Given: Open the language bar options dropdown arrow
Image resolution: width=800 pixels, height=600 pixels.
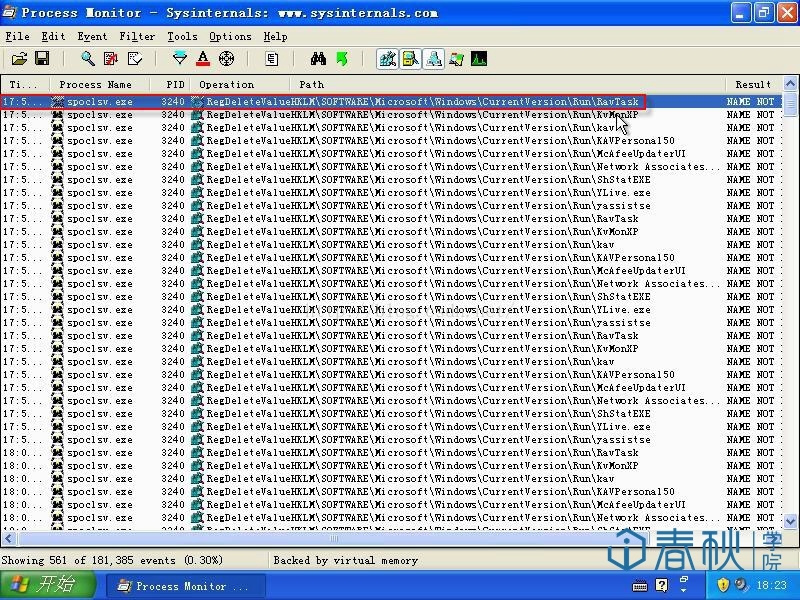Looking at the screenshot, I should [x=683, y=591].
